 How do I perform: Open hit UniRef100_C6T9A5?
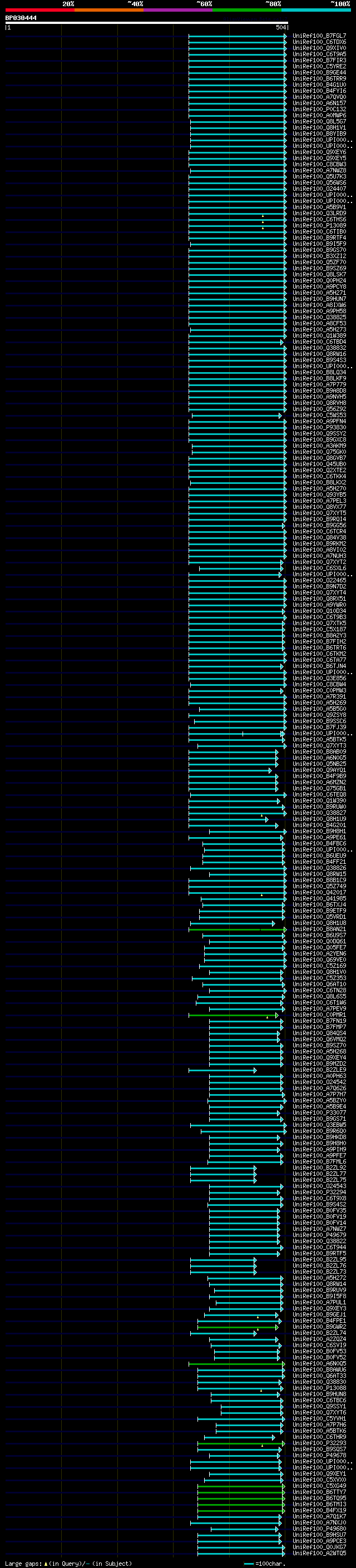(x=319, y=54)
